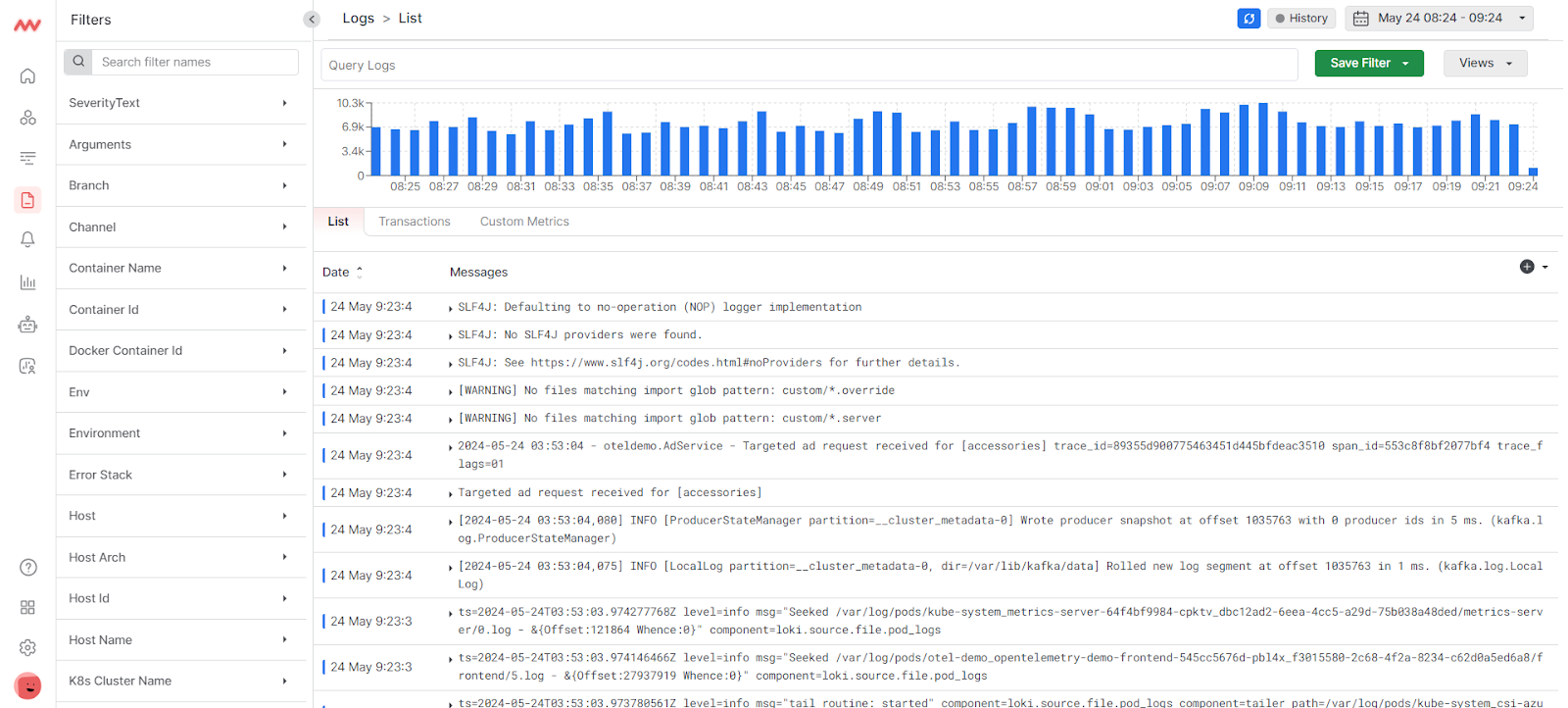
Task: Open the real user monitoring icon
Action: pos(27,366)
